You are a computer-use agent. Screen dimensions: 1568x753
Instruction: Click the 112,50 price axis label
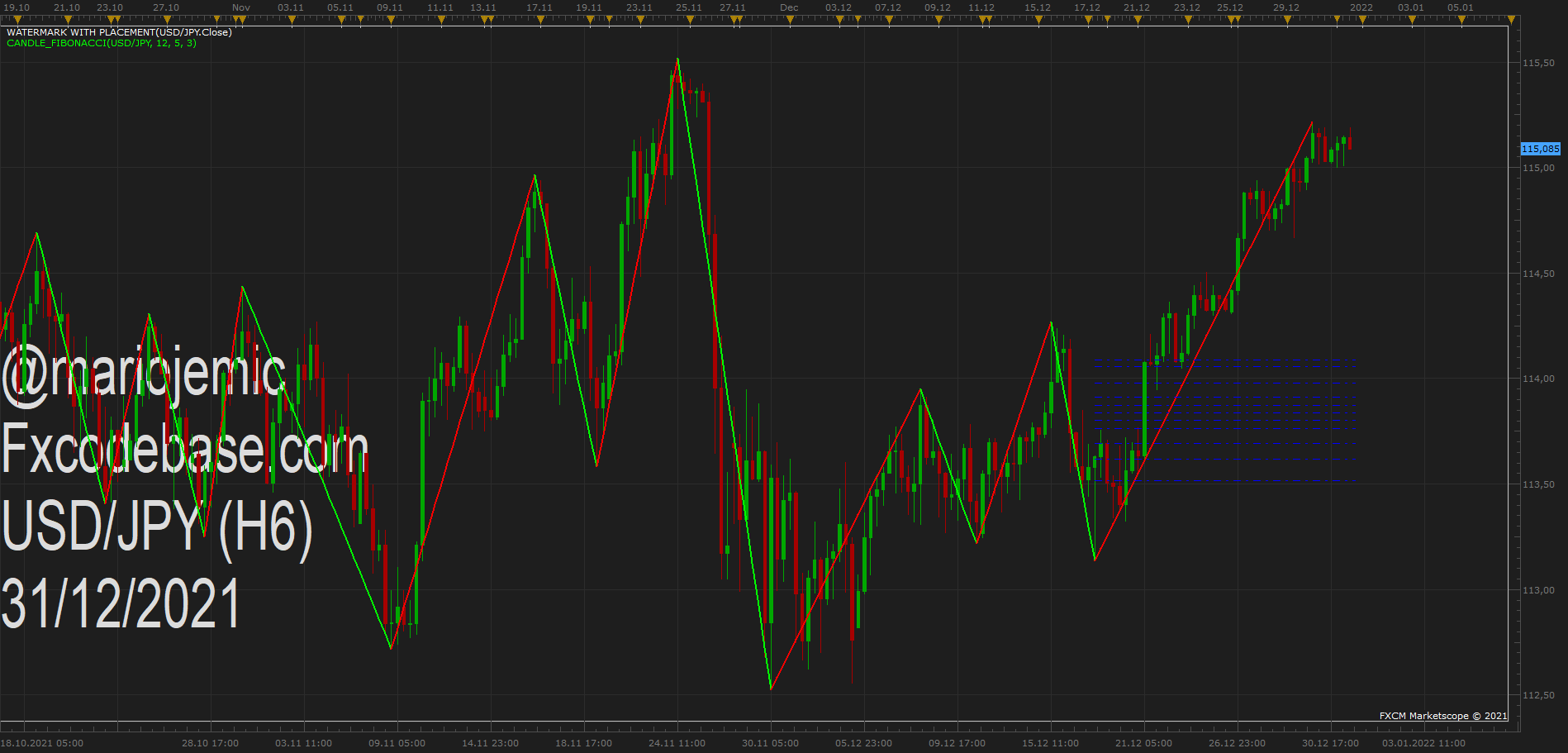click(1538, 695)
